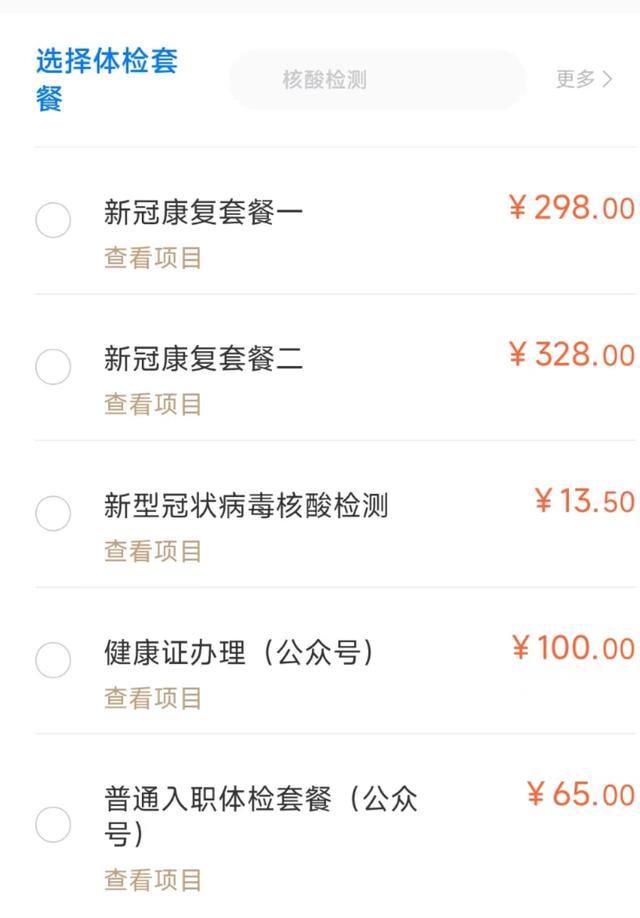Open 查看项目 under 新冠康复套餐一
The width and height of the screenshot is (640, 918).
(x=152, y=259)
